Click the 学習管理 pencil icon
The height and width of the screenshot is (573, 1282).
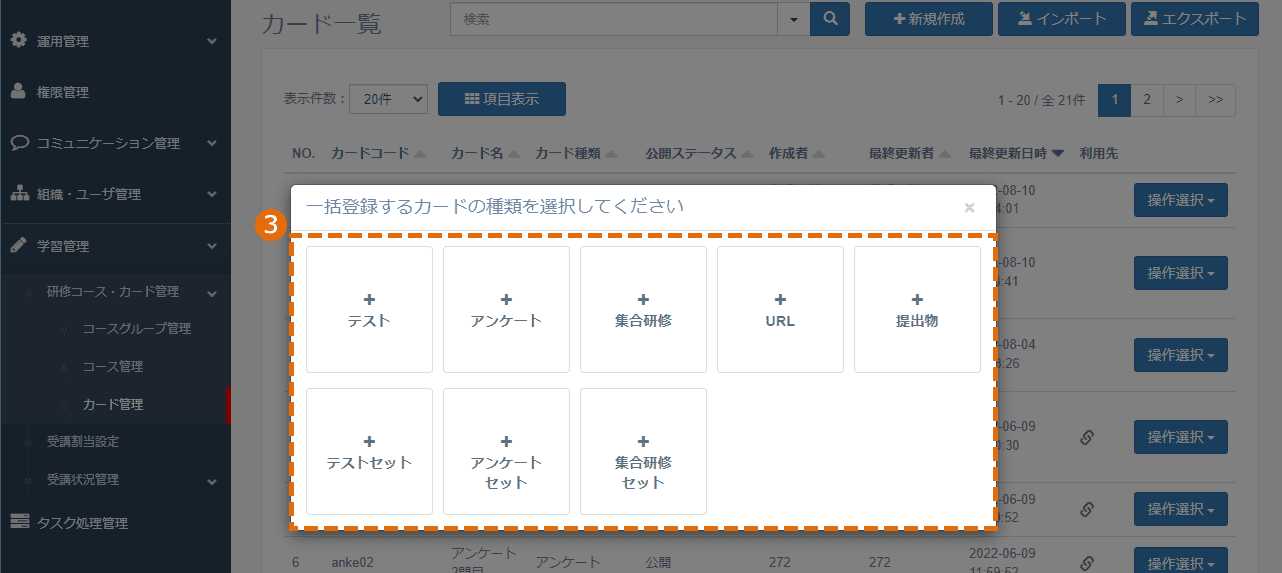18,246
